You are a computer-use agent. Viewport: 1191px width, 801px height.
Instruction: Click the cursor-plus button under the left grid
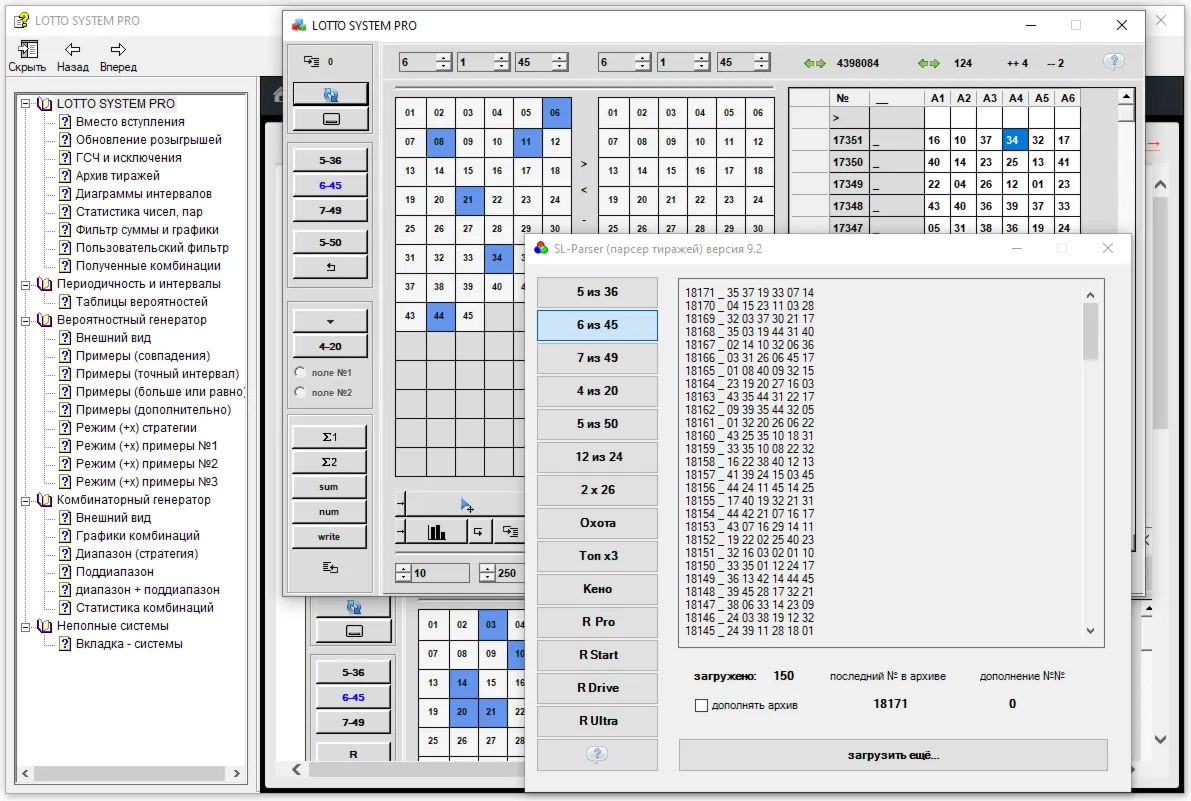pos(466,505)
